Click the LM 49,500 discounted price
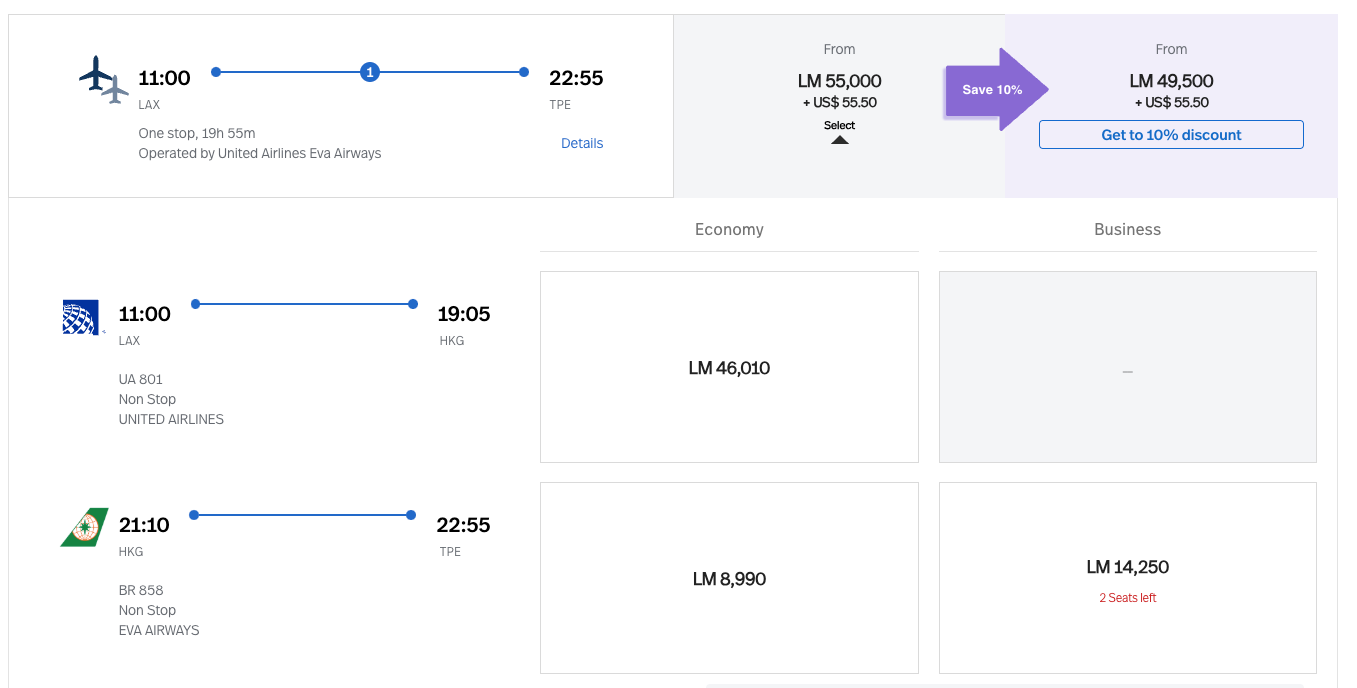 pos(1171,81)
